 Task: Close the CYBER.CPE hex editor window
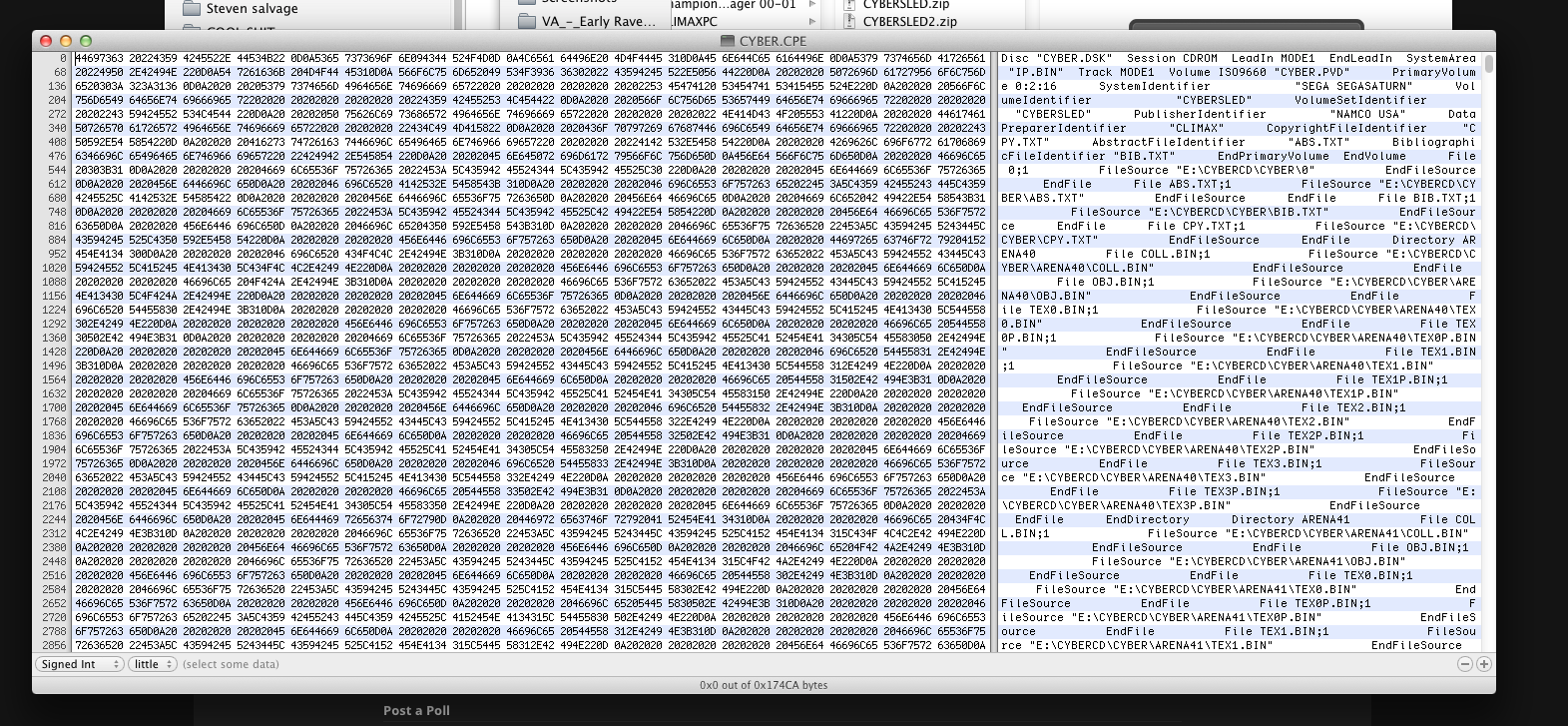[x=46, y=41]
